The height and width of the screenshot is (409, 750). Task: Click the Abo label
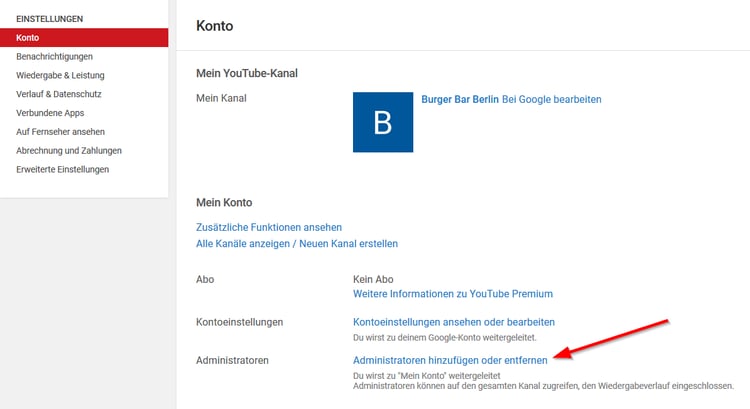click(x=205, y=279)
